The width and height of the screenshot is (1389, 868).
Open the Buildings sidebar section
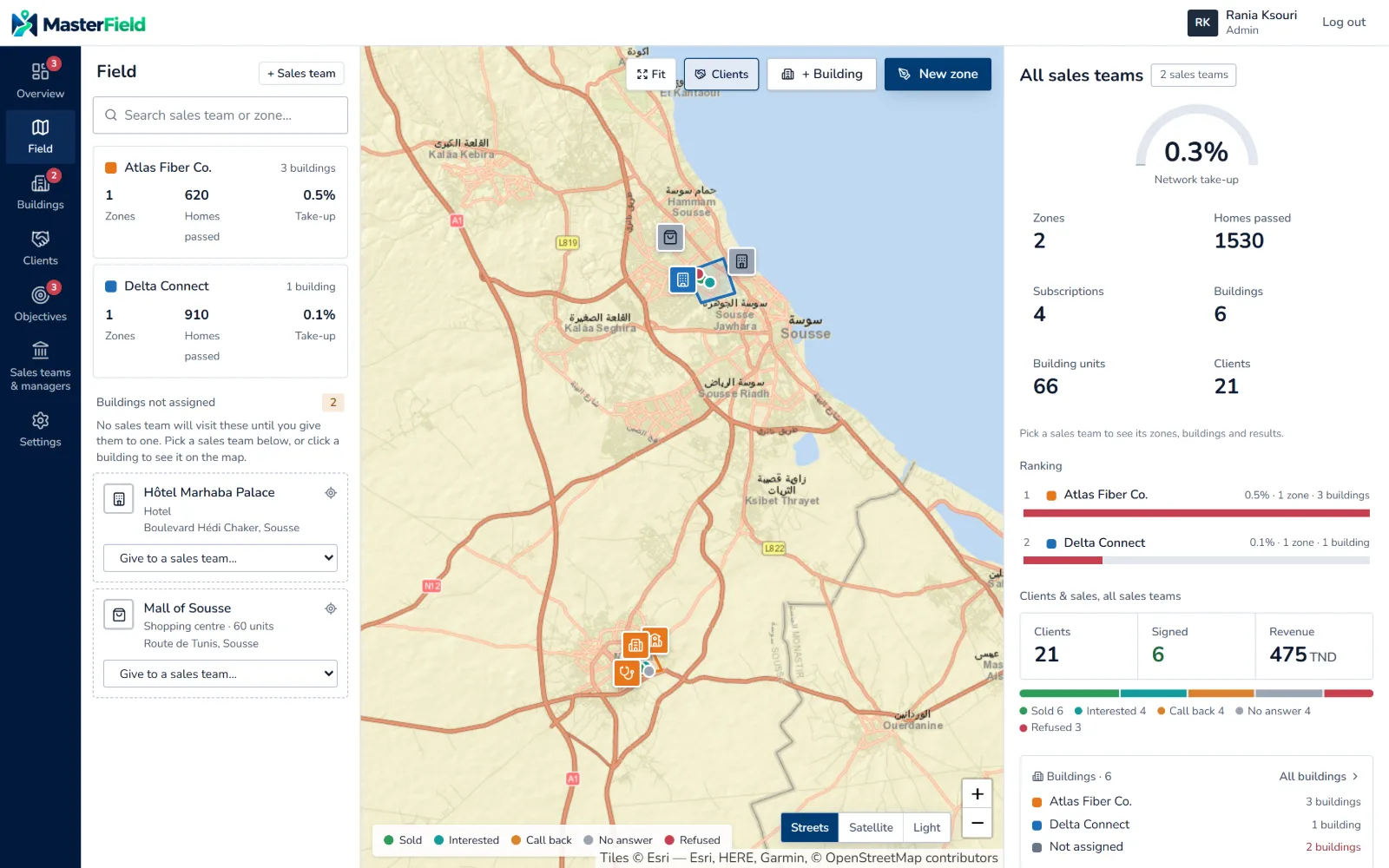click(x=40, y=191)
